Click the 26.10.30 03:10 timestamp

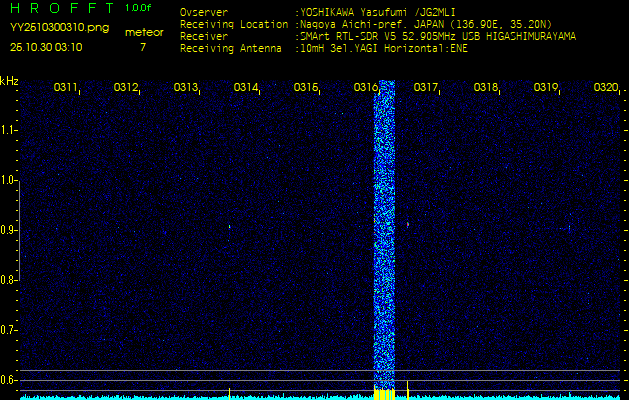coord(46,47)
